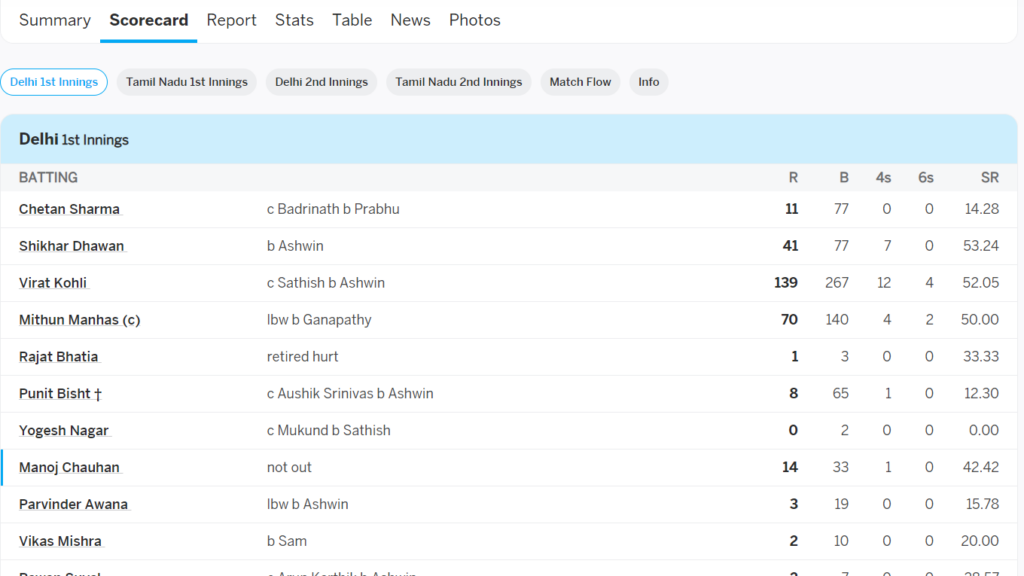Open Yogesh Nagar player profile
This screenshot has height=576, width=1024.
click(x=64, y=430)
